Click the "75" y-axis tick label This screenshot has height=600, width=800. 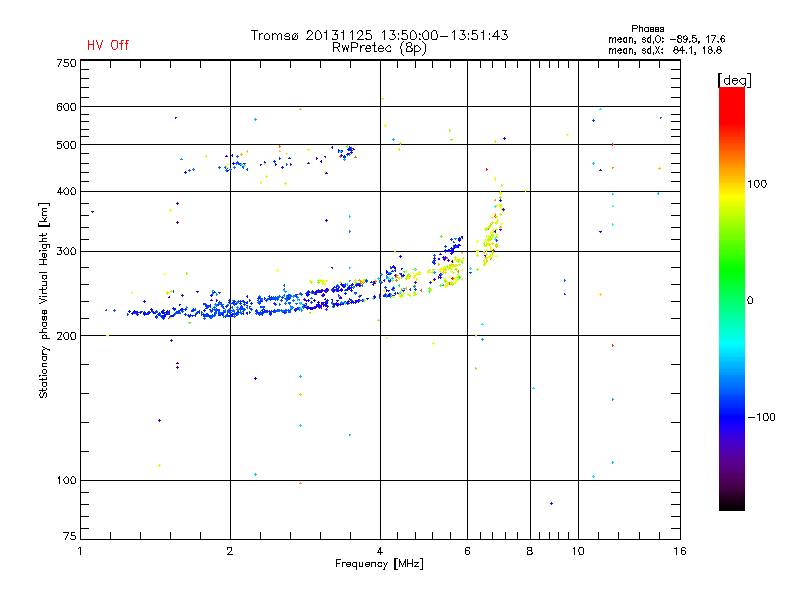(70, 536)
